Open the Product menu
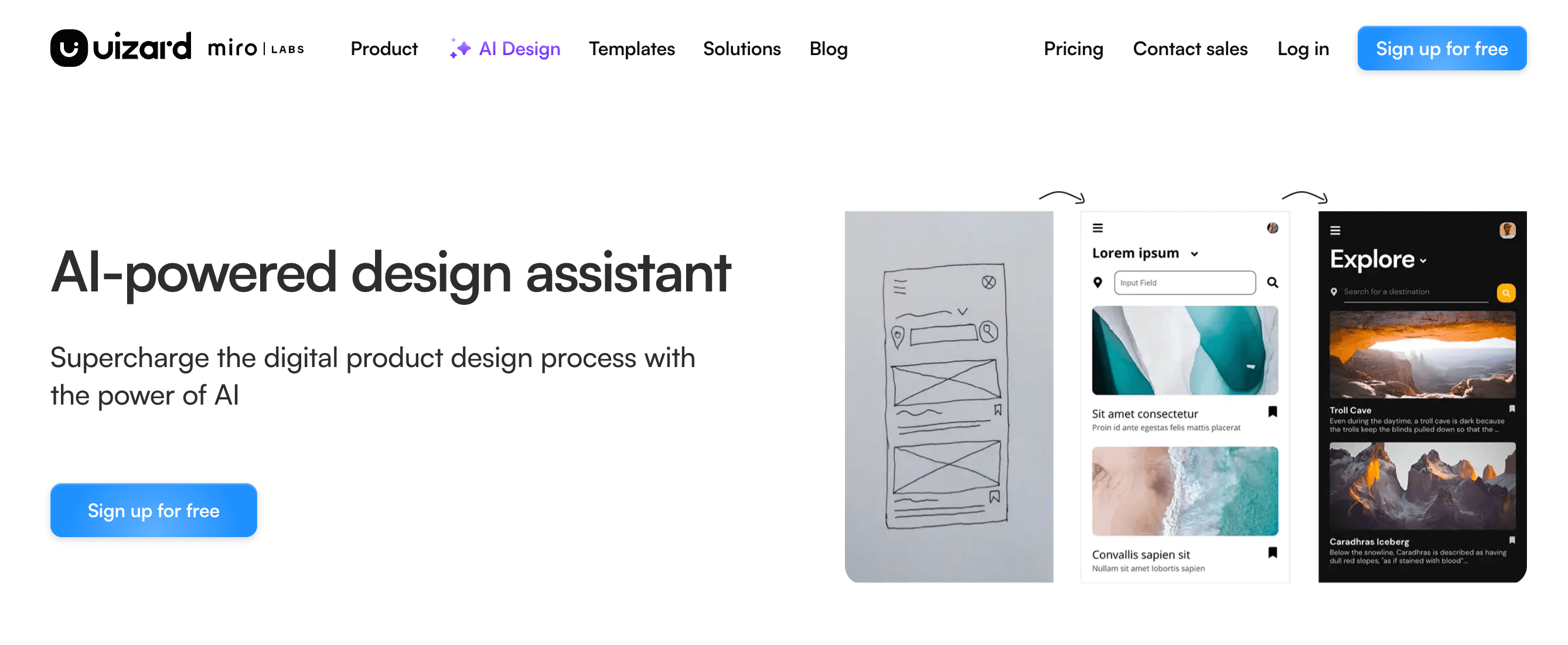The image size is (1568, 645). coord(384,49)
